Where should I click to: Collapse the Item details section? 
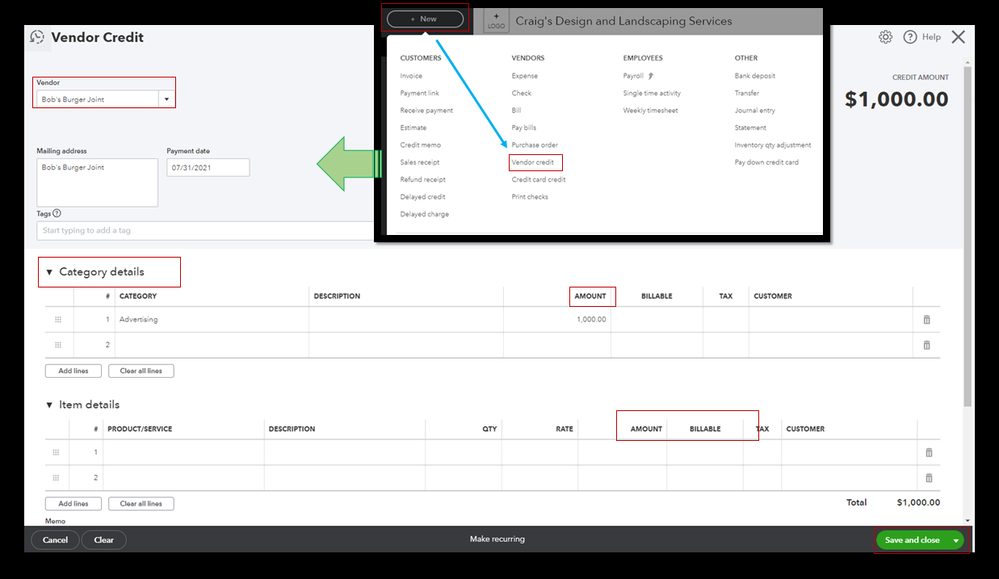click(x=49, y=405)
